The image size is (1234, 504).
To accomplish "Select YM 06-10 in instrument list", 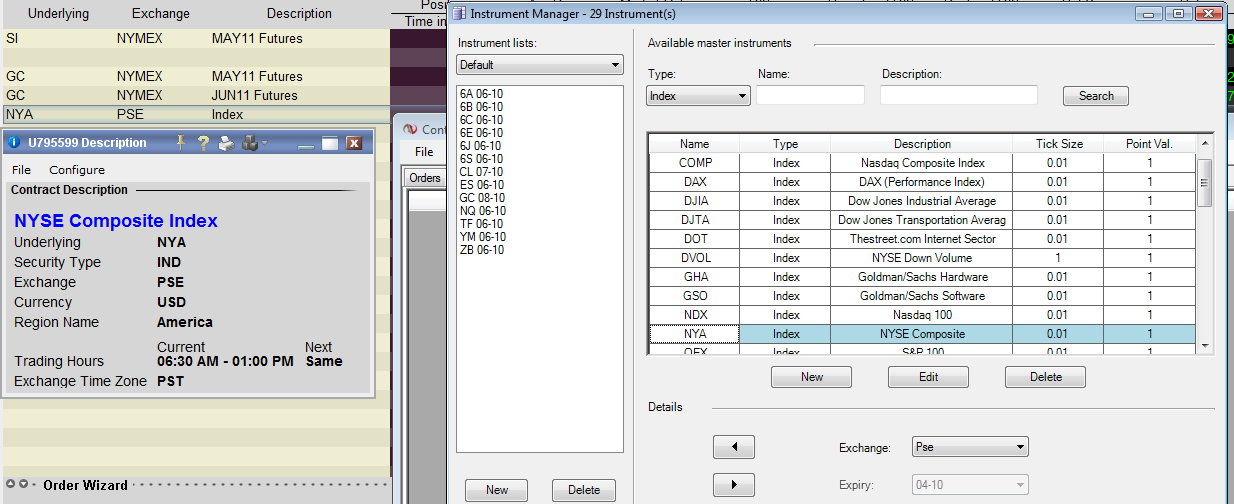I will 481,237.
